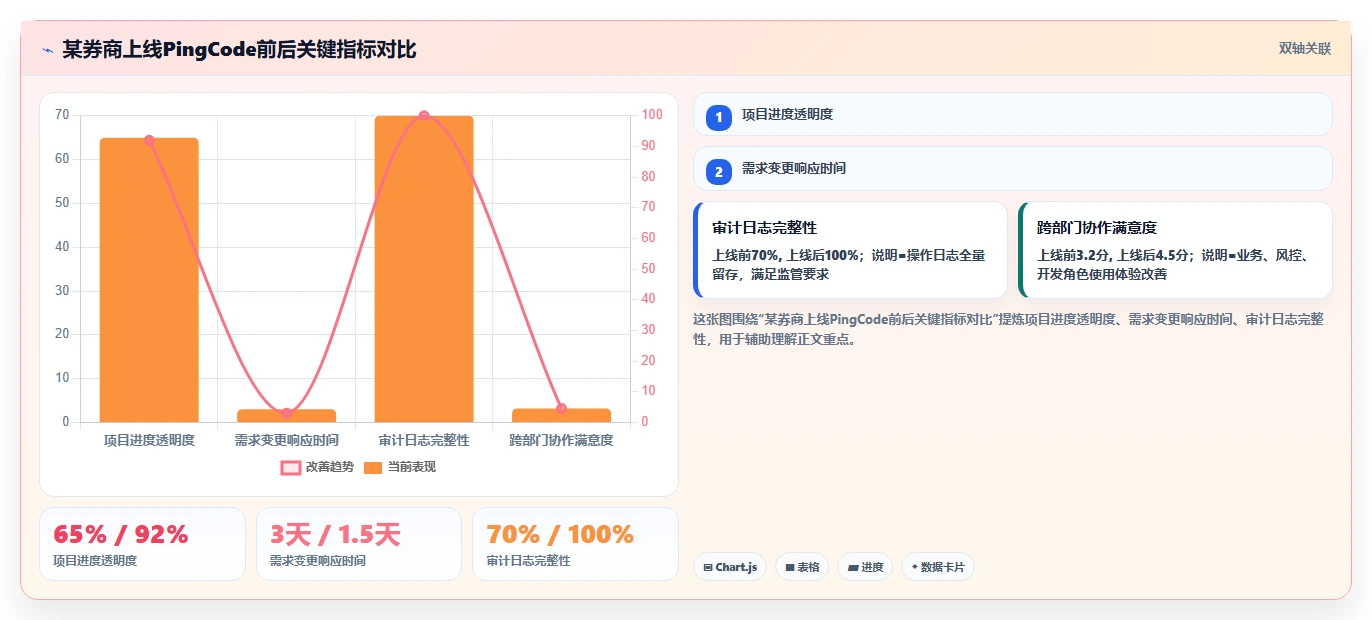Click the right axis value 100
The width and height of the screenshot is (1372, 620).
[653, 115]
